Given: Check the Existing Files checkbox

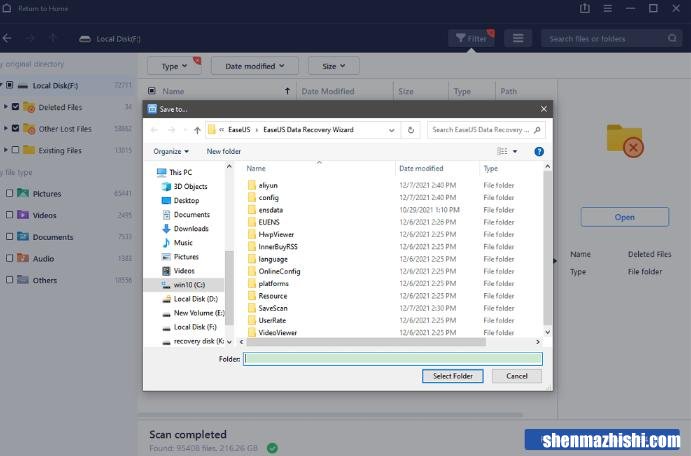Looking at the screenshot, I should (x=15, y=150).
